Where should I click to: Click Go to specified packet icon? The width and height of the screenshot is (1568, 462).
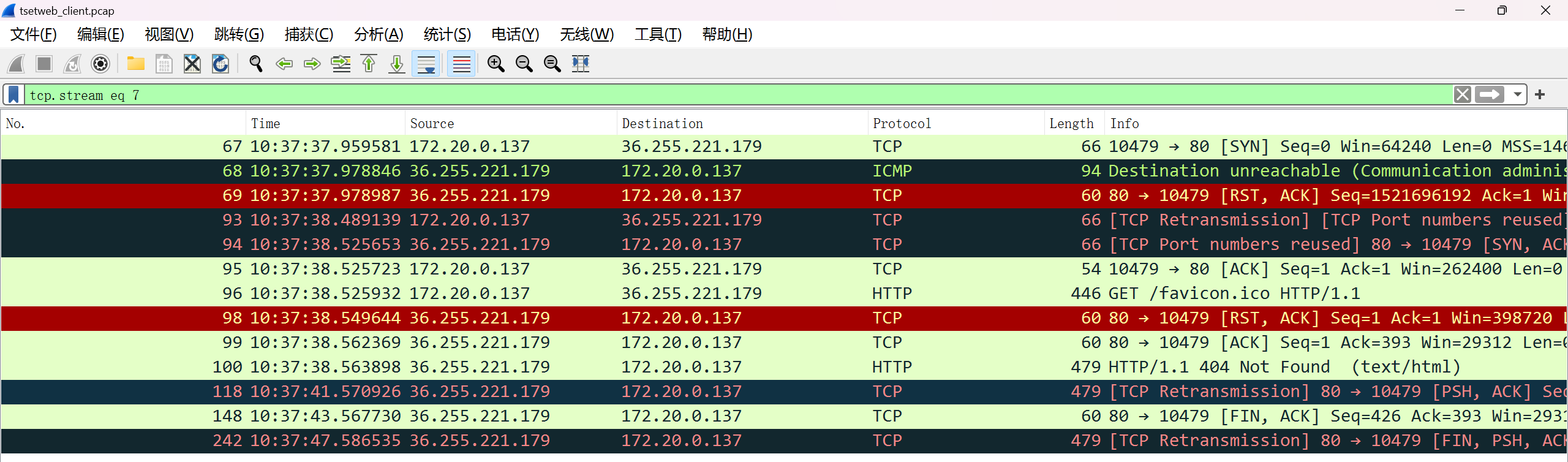(x=341, y=64)
